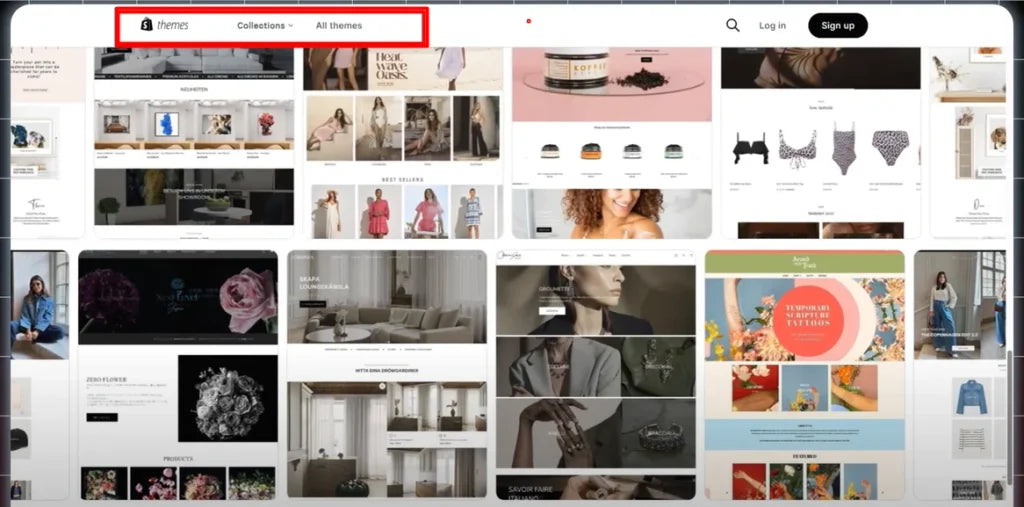Open the Heat wave Oasis fashion theme preview
This screenshot has height=507, width=1024.
[x=403, y=142]
